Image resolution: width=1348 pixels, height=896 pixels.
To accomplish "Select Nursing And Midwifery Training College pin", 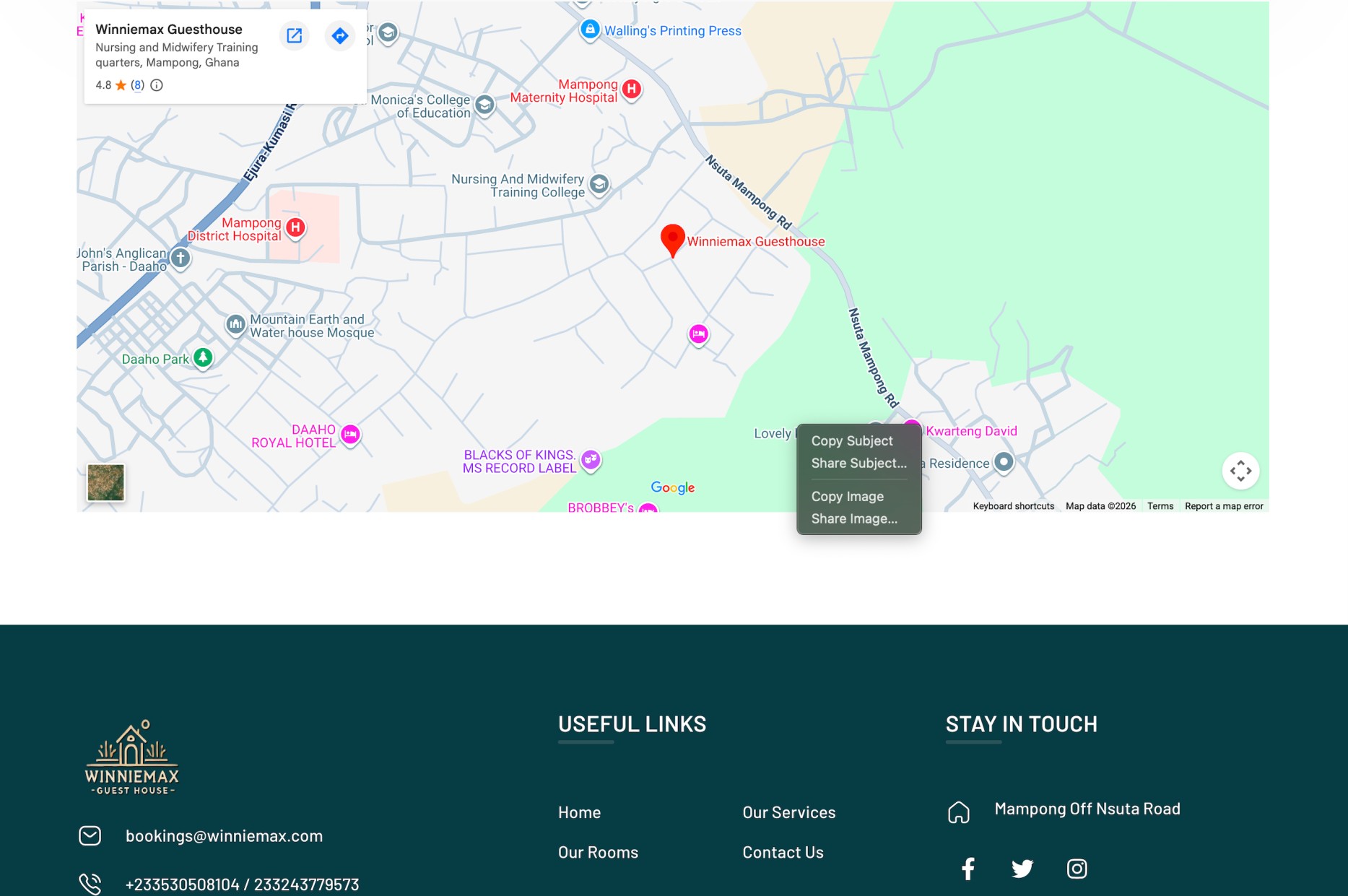I will pos(599,185).
